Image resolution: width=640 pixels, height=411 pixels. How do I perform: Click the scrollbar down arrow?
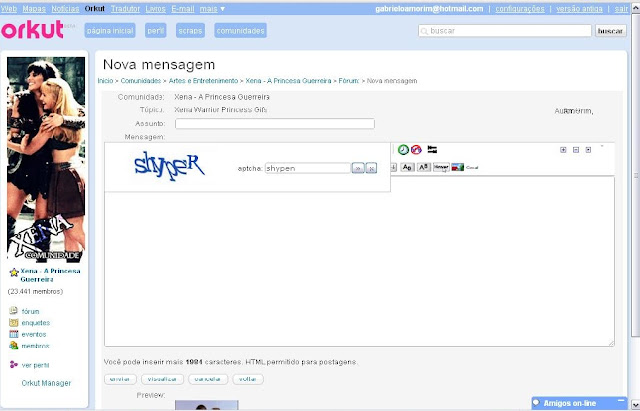click(x=636, y=403)
